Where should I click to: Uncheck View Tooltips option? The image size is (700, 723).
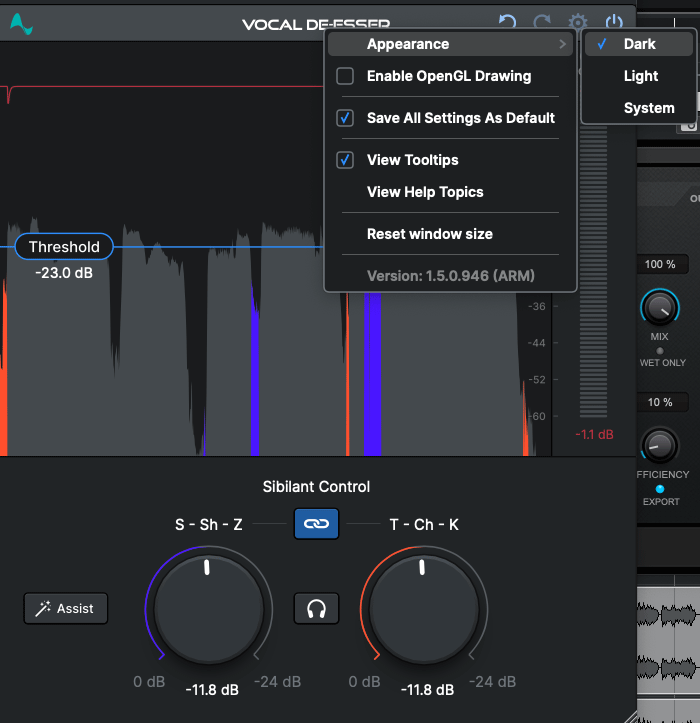450,160
